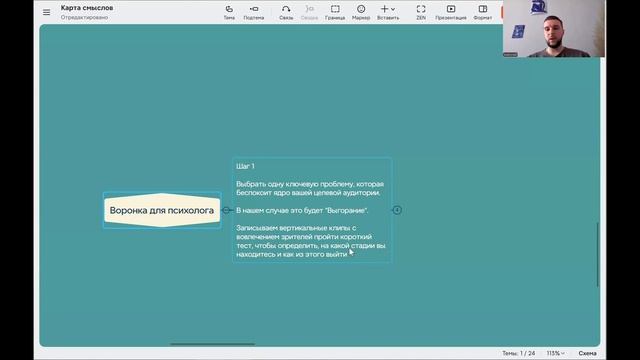Click the Отредактировано status text
Screen dimensions: 640x360
click(x=84, y=18)
